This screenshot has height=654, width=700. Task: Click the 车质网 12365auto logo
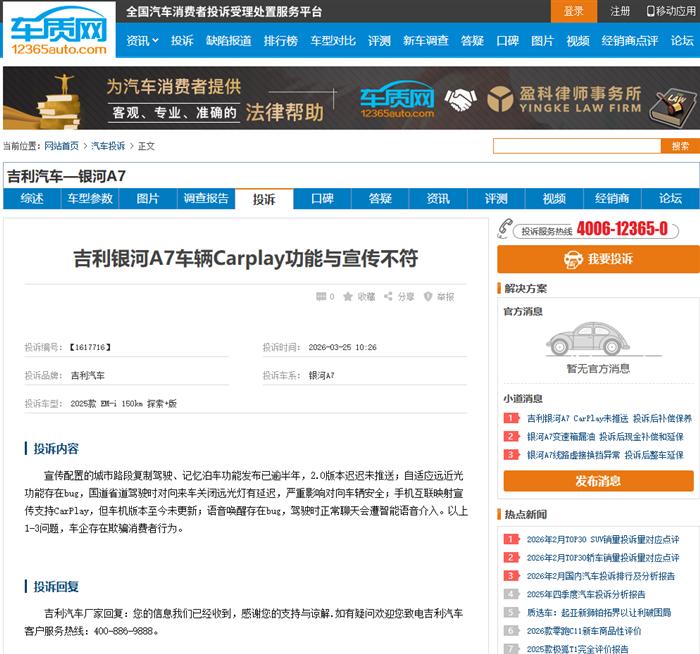click(x=58, y=30)
